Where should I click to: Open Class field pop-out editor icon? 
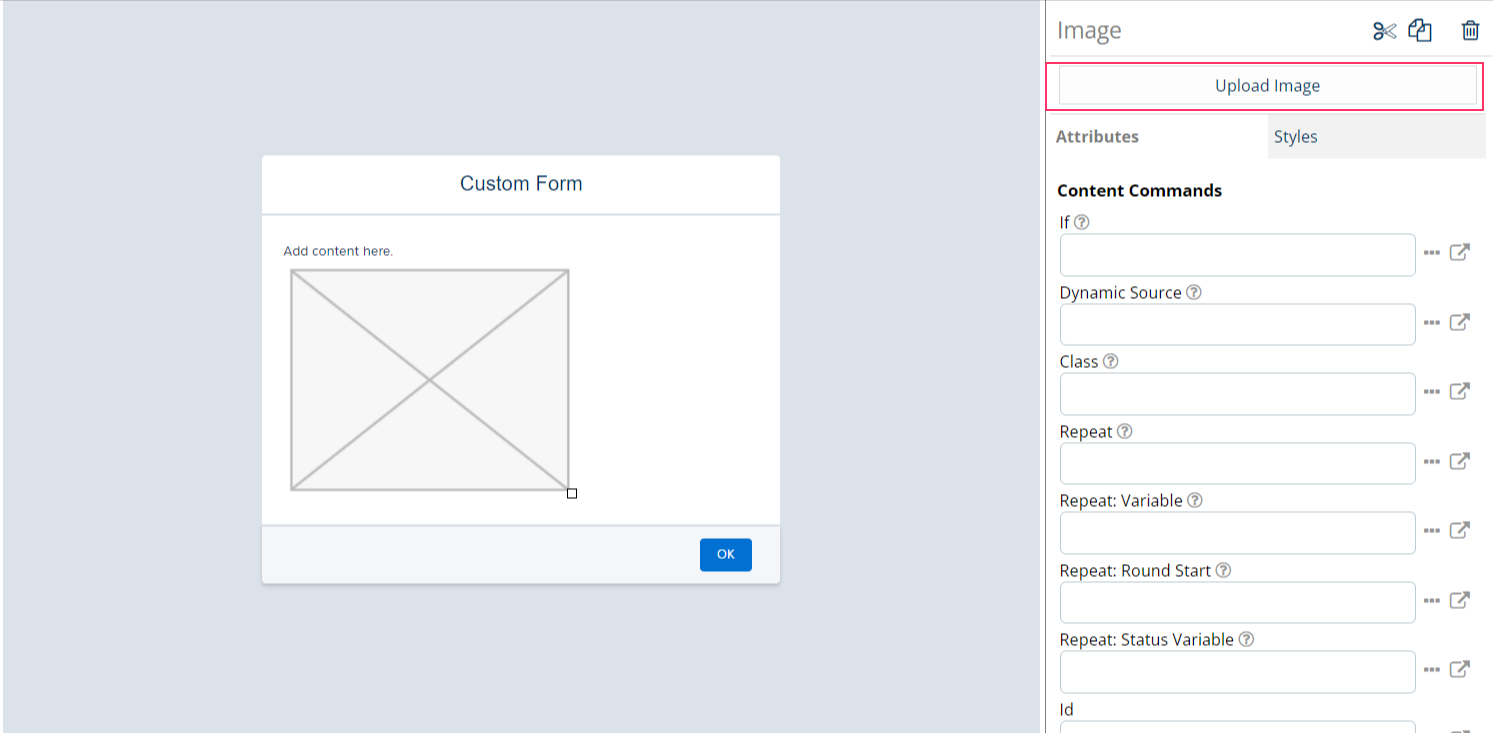click(x=1460, y=392)
